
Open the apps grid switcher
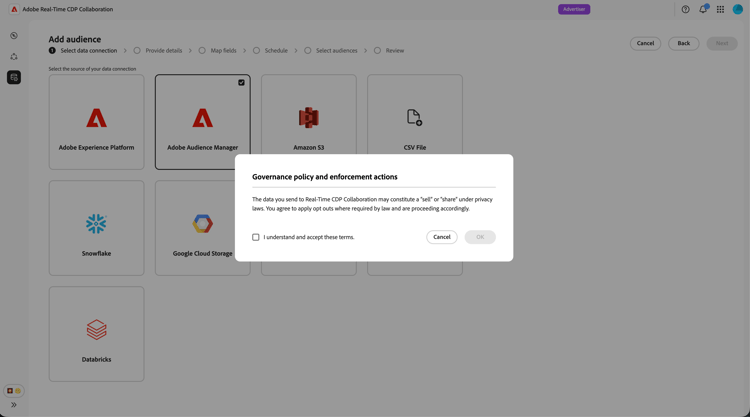pyautogui.click(x=720, y=9)
